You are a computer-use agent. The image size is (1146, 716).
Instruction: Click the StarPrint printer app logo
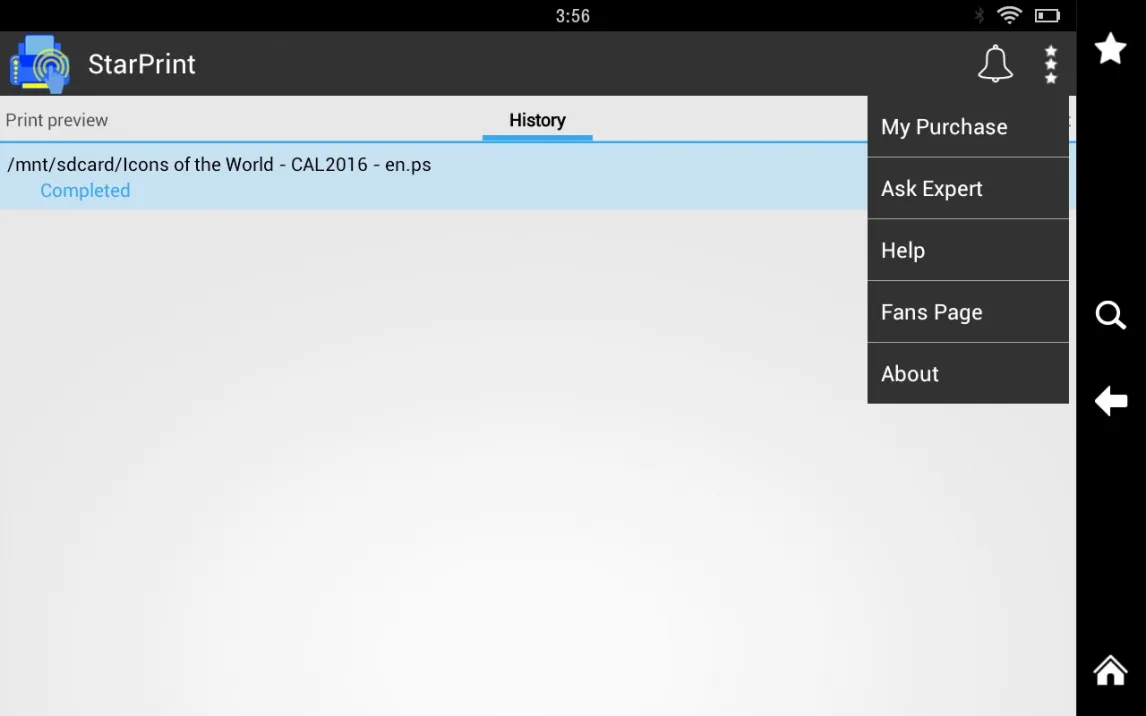click(x=40, y=64)
